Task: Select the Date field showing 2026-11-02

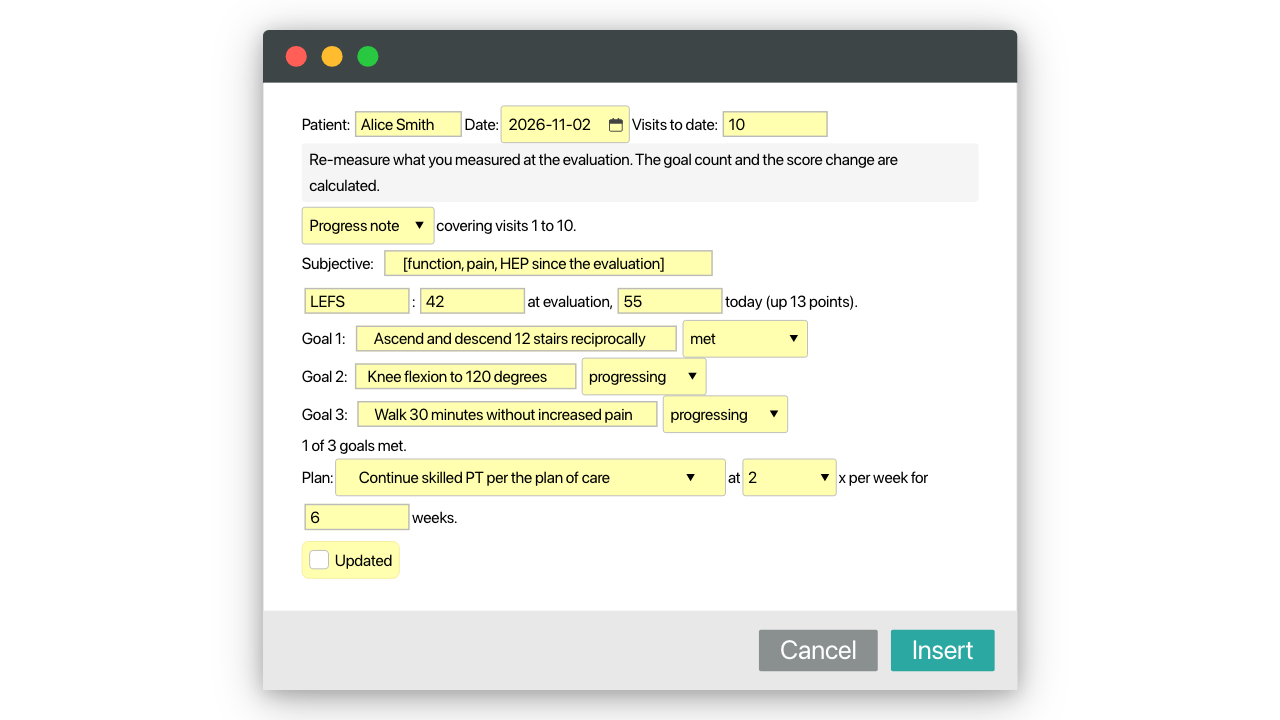Action: [x=565, y=125]
